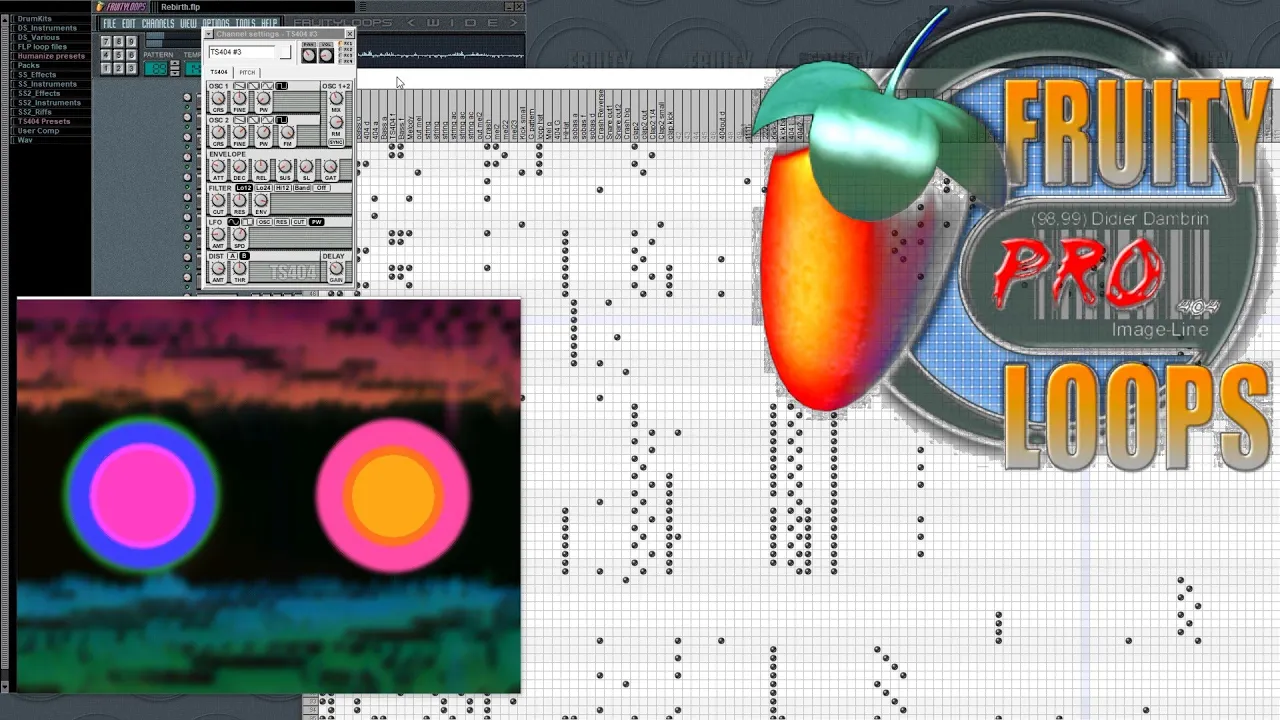This screenshot has height=720, width=1280.
Task: Click the distortion THR knob
Action: 240,268
